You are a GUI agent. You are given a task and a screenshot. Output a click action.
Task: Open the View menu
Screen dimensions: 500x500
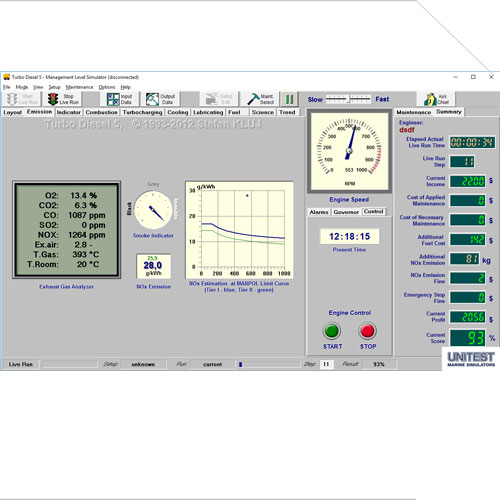(x=38, y=87)
